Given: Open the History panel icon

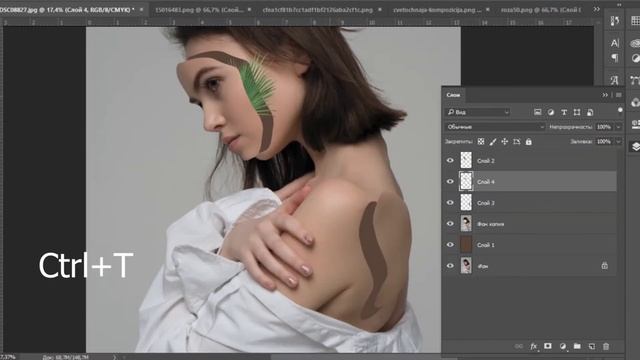Looking at the screenshot, I should (615, 20).
